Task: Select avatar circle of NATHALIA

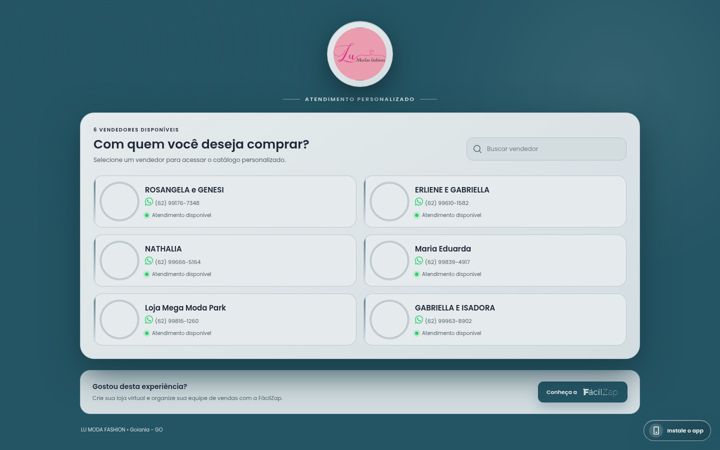Action: point(119,260)
